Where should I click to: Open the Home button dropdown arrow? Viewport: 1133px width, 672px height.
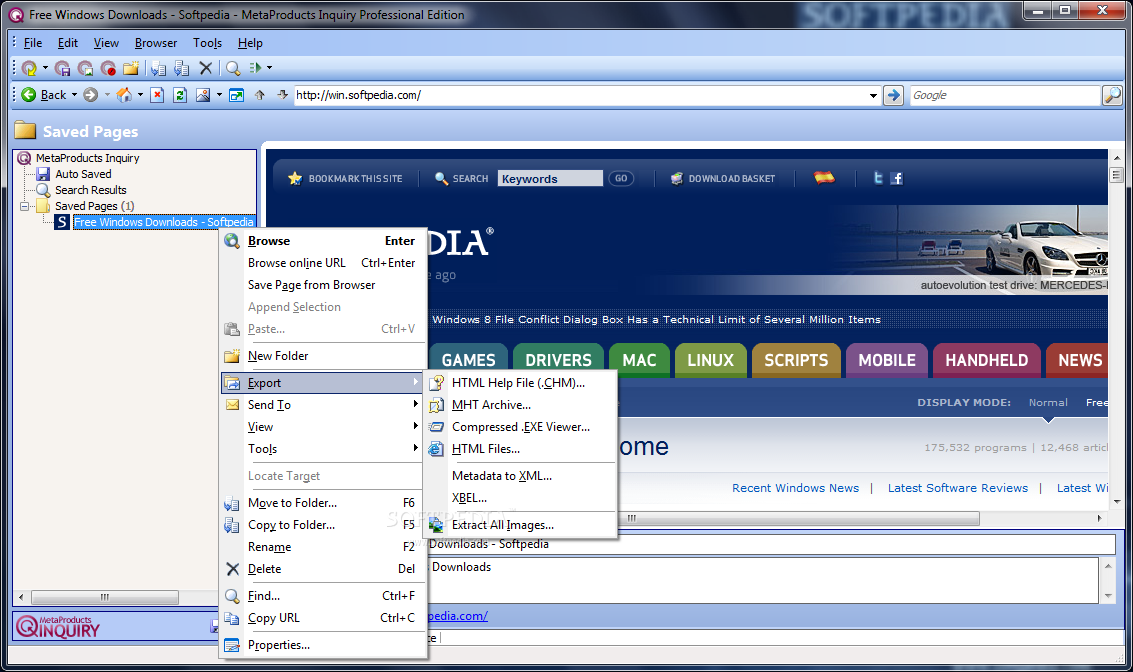(140, 95)
